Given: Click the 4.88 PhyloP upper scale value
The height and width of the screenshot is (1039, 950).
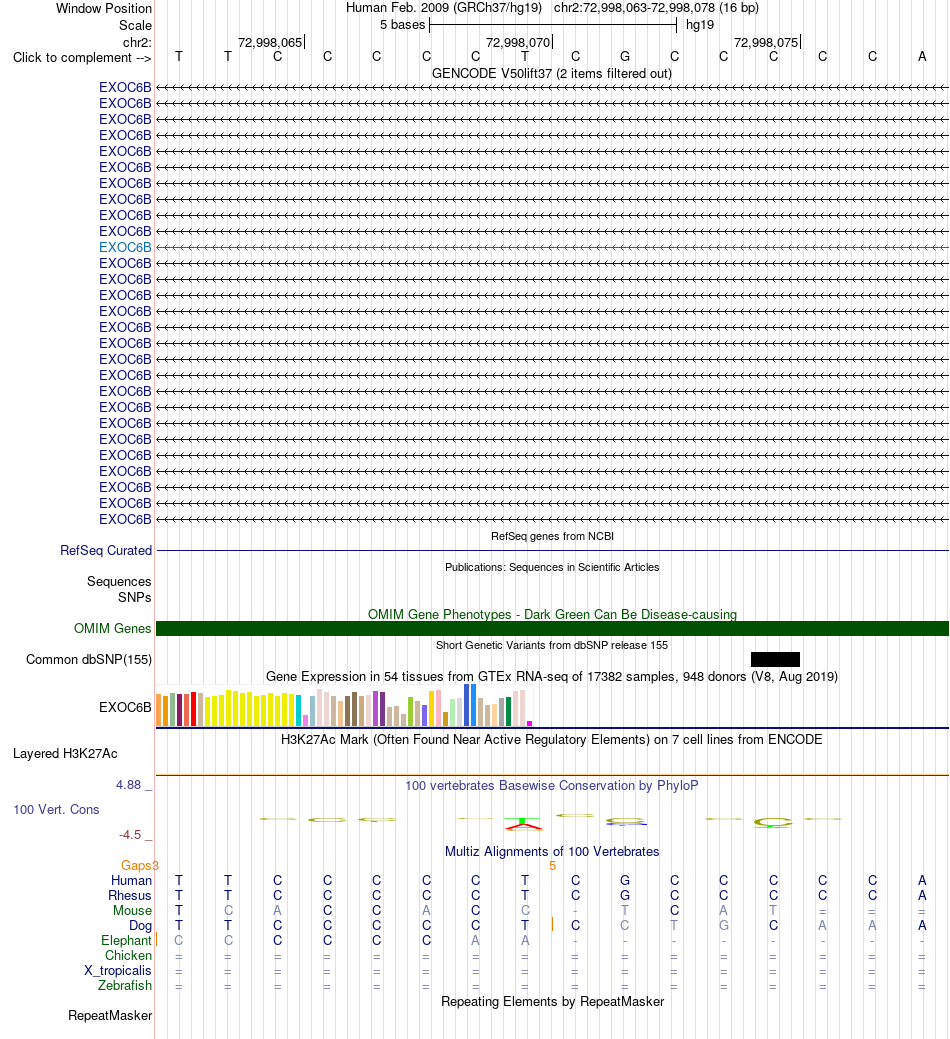Looking at the screenshot, I should 129,785.
